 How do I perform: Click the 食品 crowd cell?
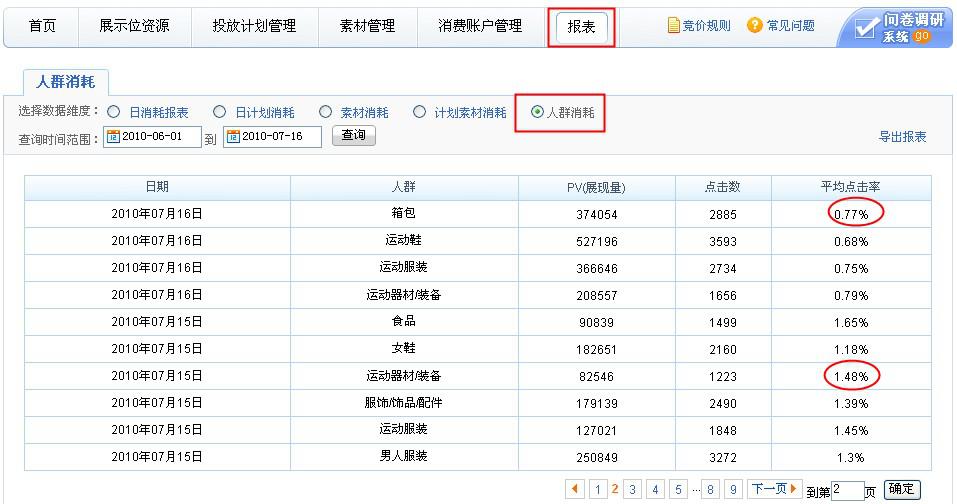(x=403, y=321)
